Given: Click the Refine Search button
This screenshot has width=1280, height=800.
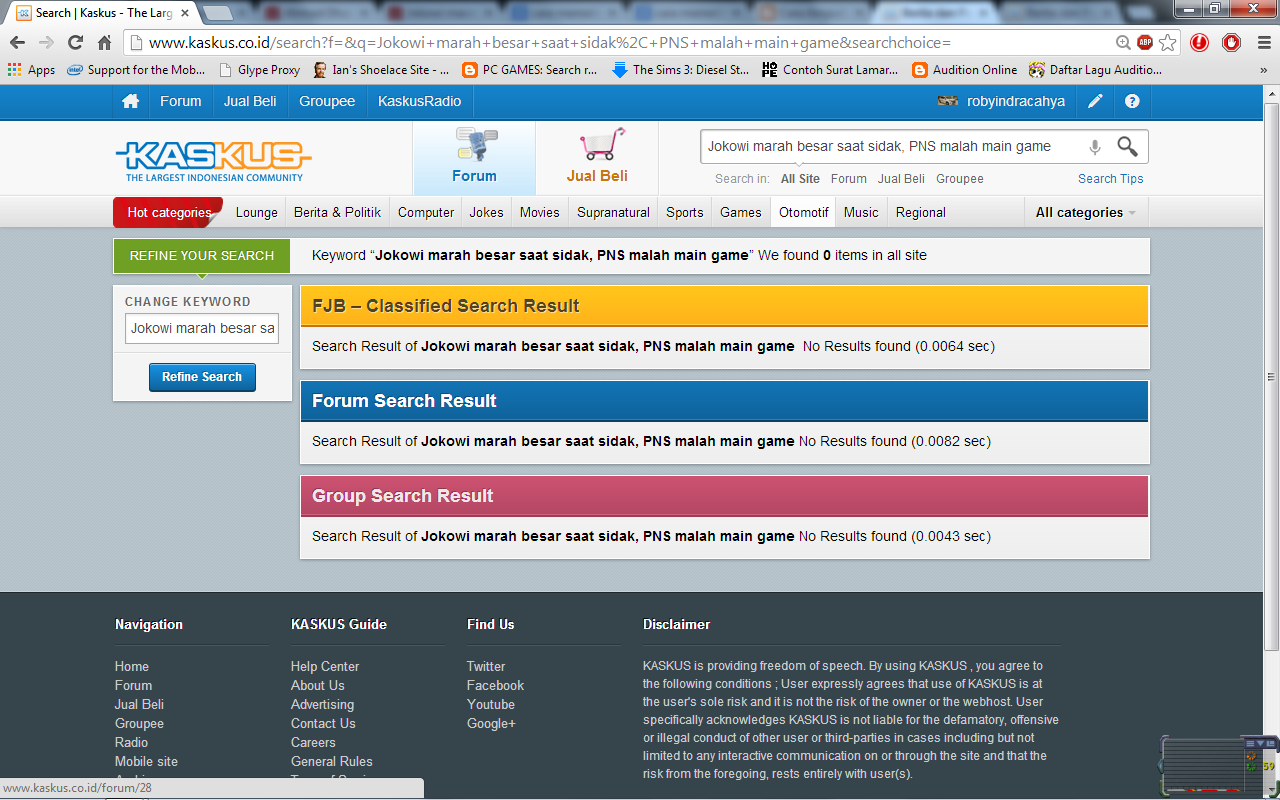Looking at the screenshot, I should point(202,377).
